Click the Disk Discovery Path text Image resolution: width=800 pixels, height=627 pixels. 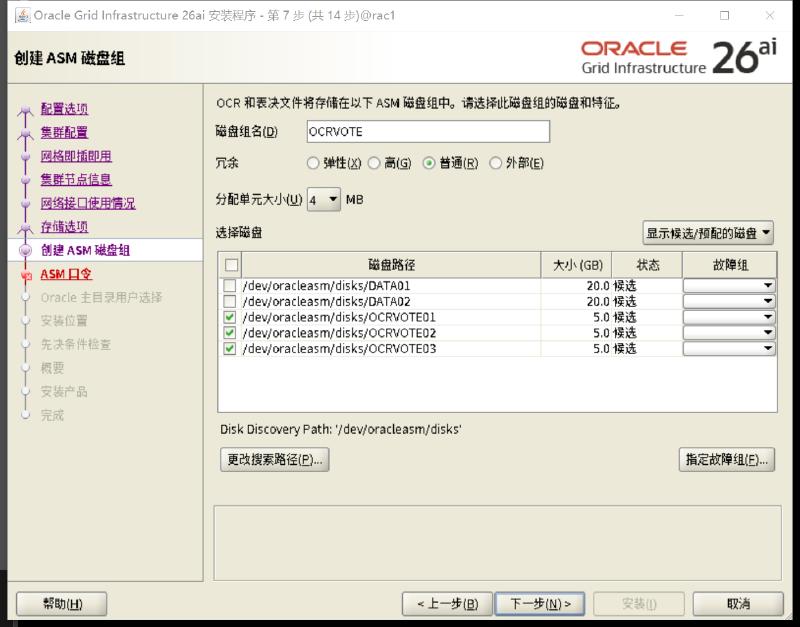pyautogui.click(x=341, y=430)
